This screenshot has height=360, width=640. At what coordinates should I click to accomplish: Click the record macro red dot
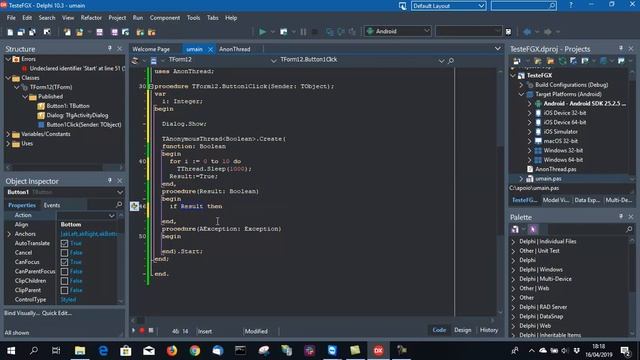coord(142,331)
